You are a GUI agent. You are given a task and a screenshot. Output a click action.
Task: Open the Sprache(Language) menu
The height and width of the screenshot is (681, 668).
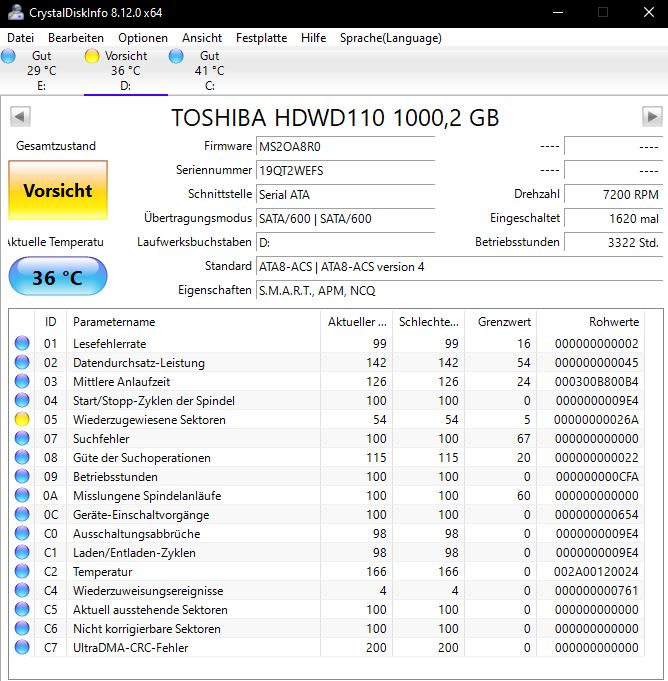(x=391, y=38)
